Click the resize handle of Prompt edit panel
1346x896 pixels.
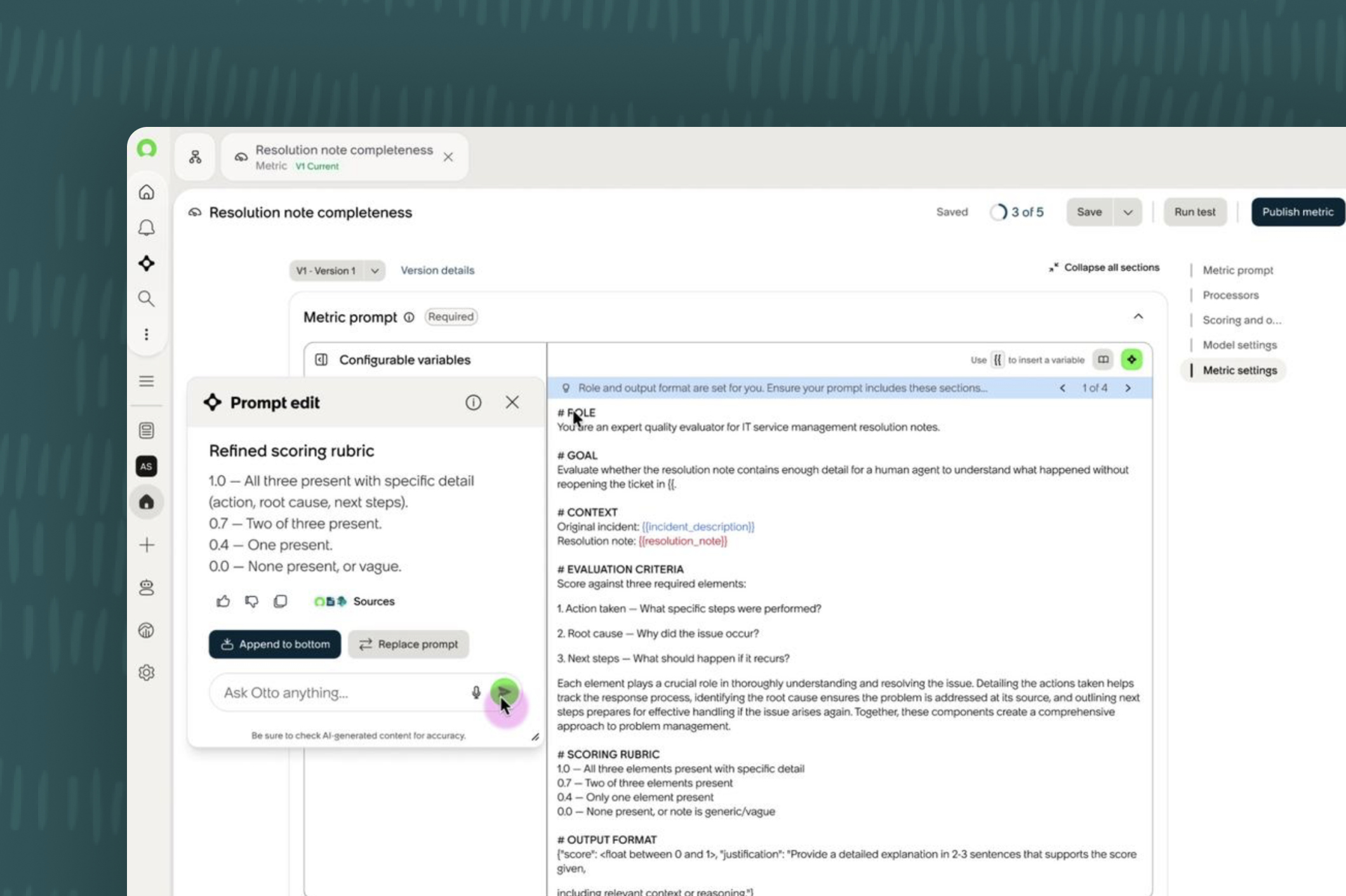(x=535, y=737)
